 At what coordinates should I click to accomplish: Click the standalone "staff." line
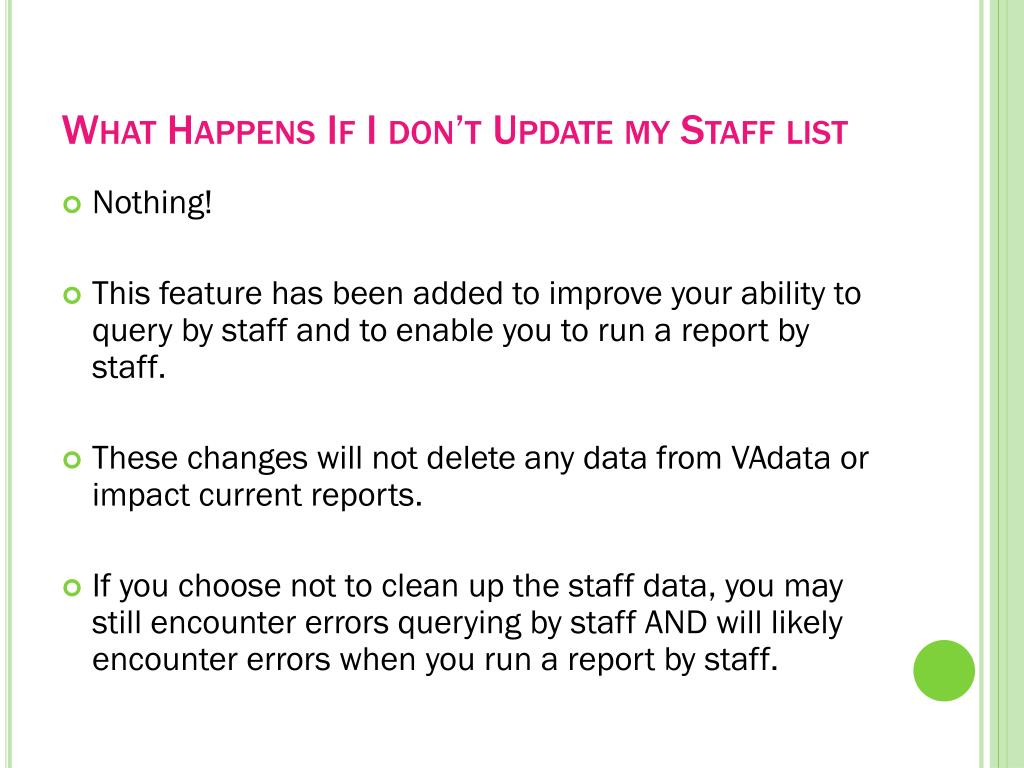click(x=129, y=366)
